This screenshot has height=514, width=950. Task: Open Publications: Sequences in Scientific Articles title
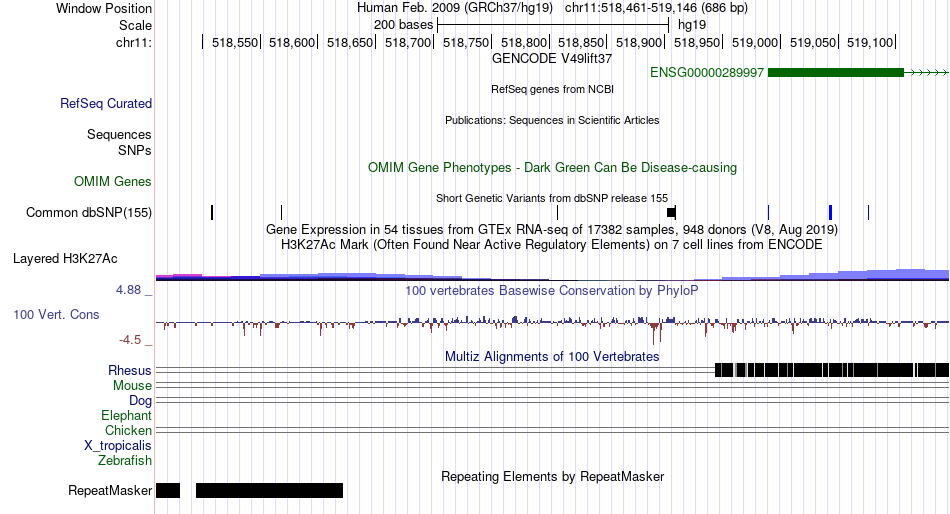(x=552, y=120)
